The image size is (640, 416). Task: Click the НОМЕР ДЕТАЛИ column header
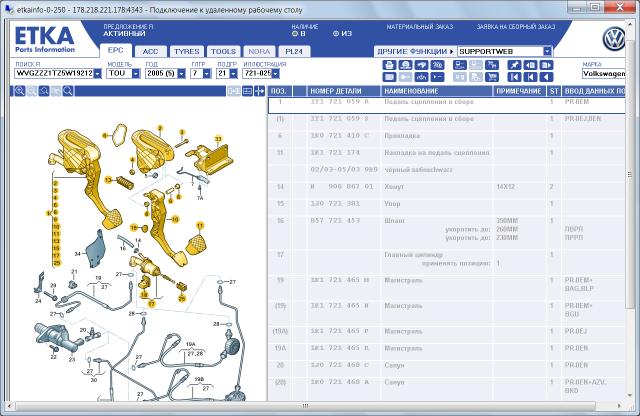click(343, 91)
